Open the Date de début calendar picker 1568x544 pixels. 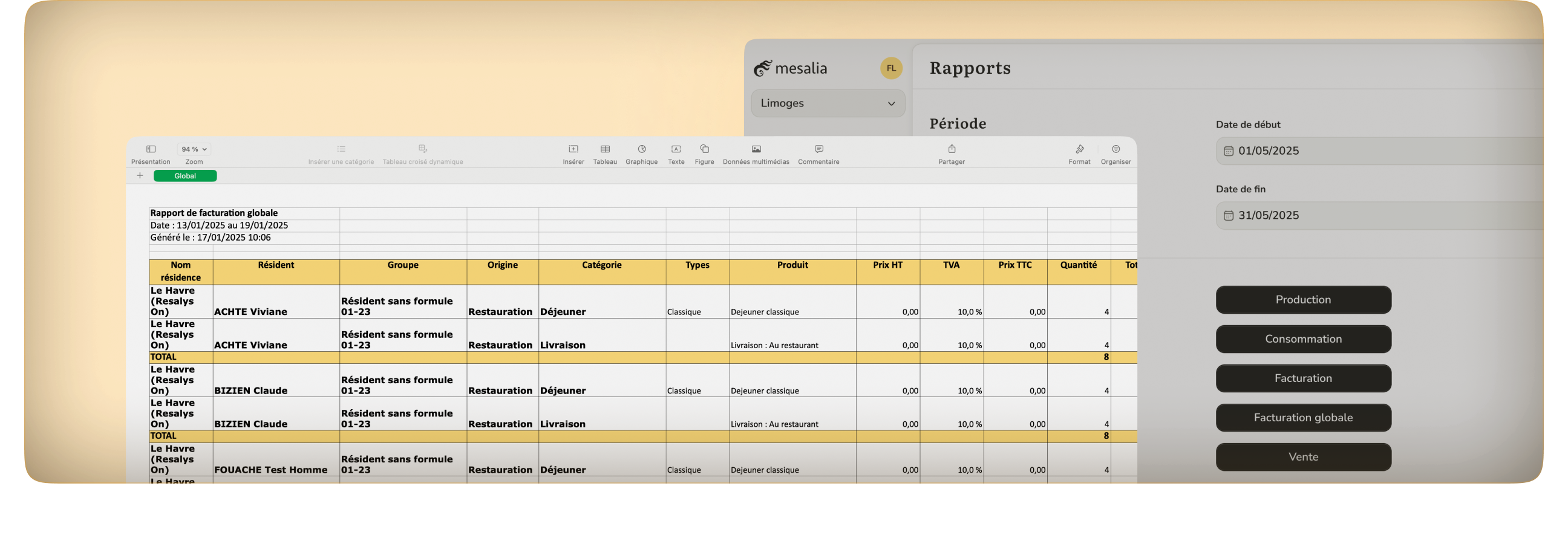[x=1229, y=151]
